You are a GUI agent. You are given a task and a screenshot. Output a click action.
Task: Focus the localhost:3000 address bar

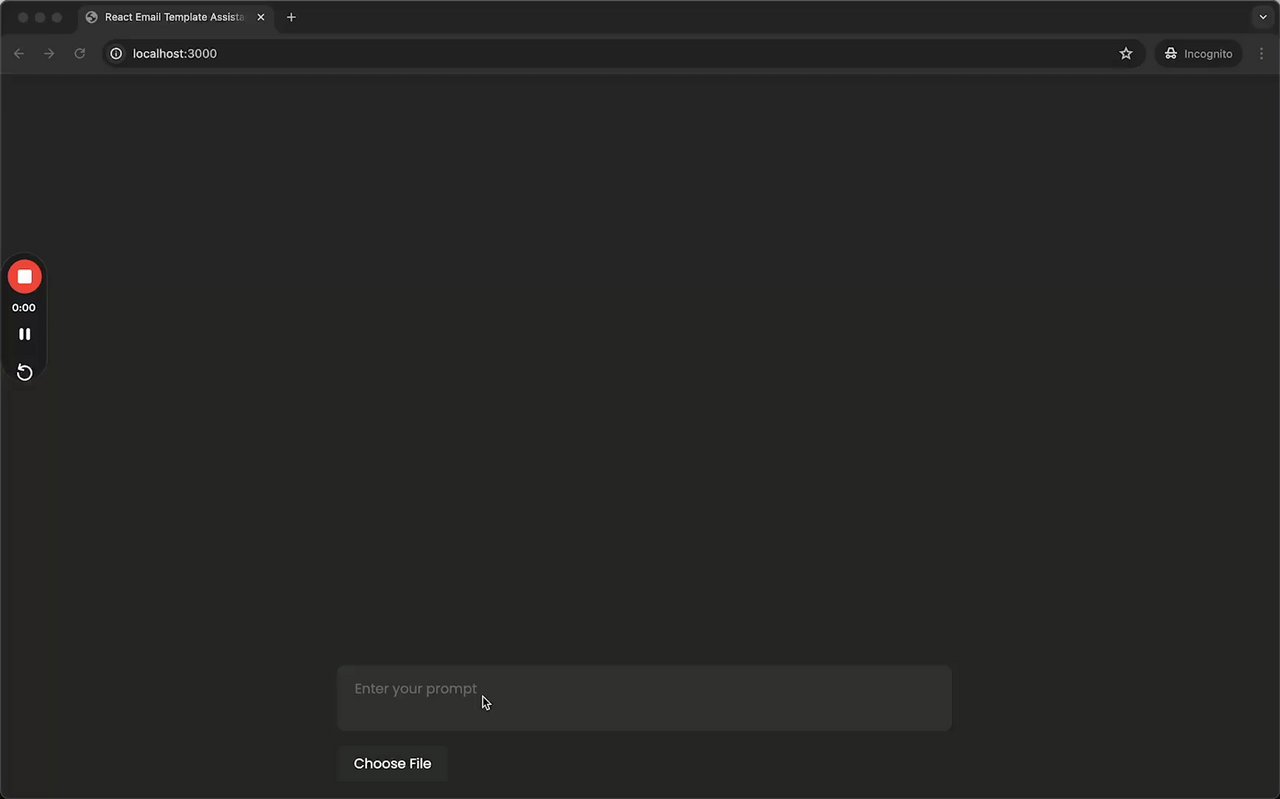[620, 53]
